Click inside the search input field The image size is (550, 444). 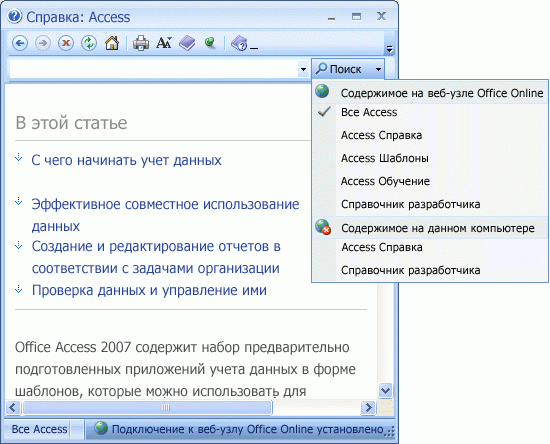tap(154, 69)
